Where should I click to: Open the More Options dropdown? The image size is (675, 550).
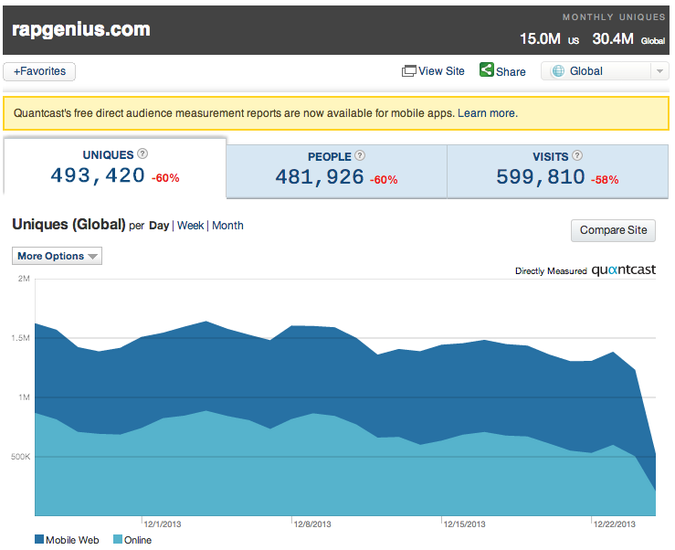click(57, 256)
